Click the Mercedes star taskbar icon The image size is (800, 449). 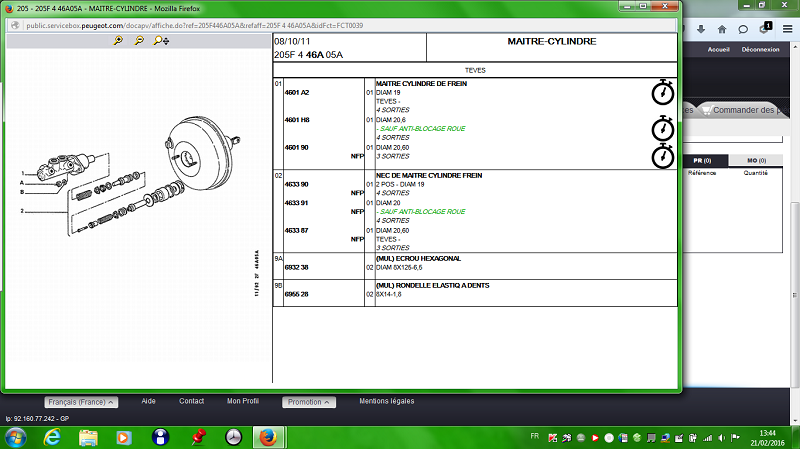pyautogui.click(x=233, y=437)
